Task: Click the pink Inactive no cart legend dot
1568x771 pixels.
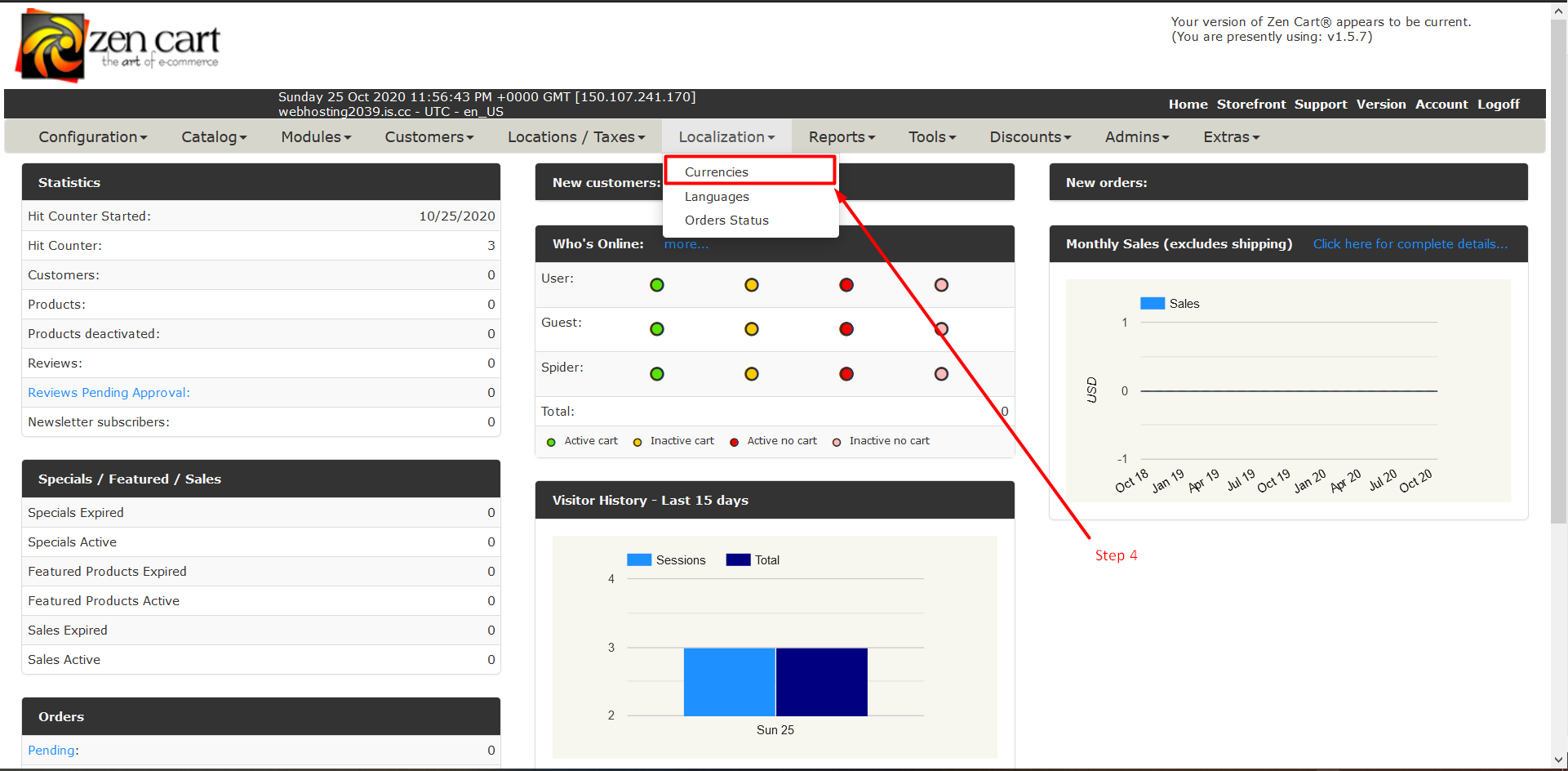Action: 837,442
